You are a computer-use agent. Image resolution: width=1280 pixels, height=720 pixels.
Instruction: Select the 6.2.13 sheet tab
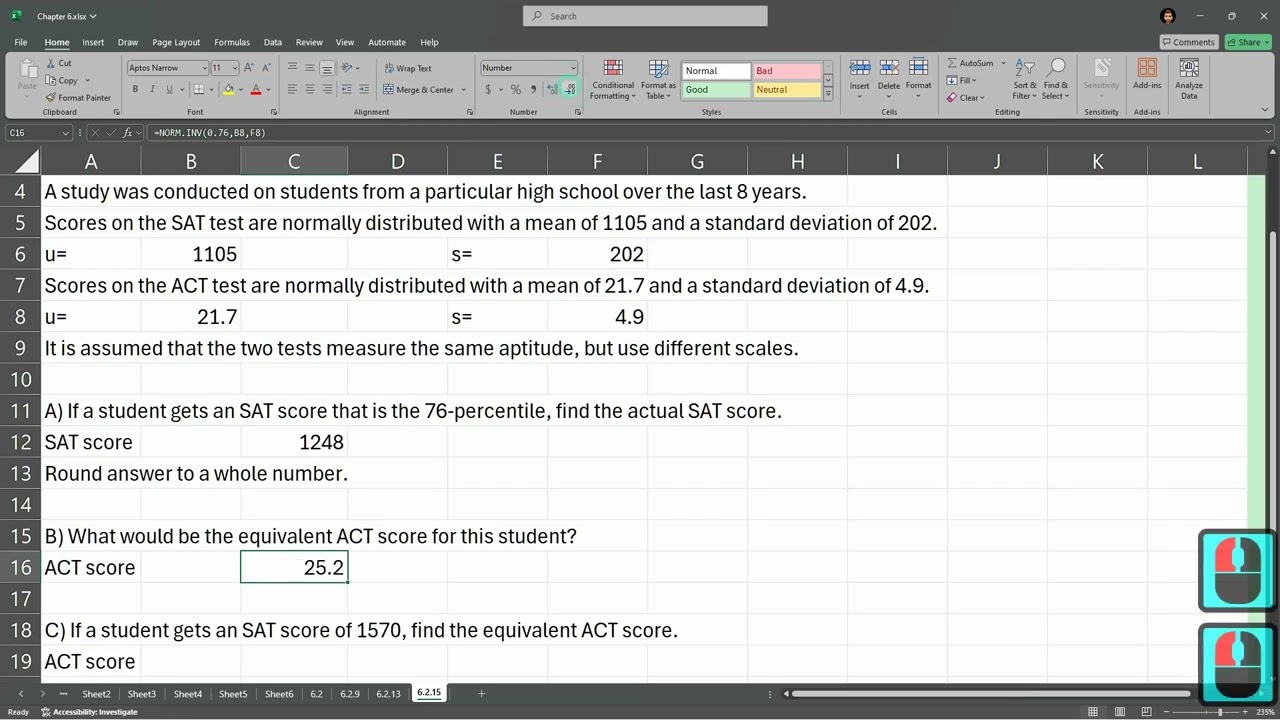point(389,694)
